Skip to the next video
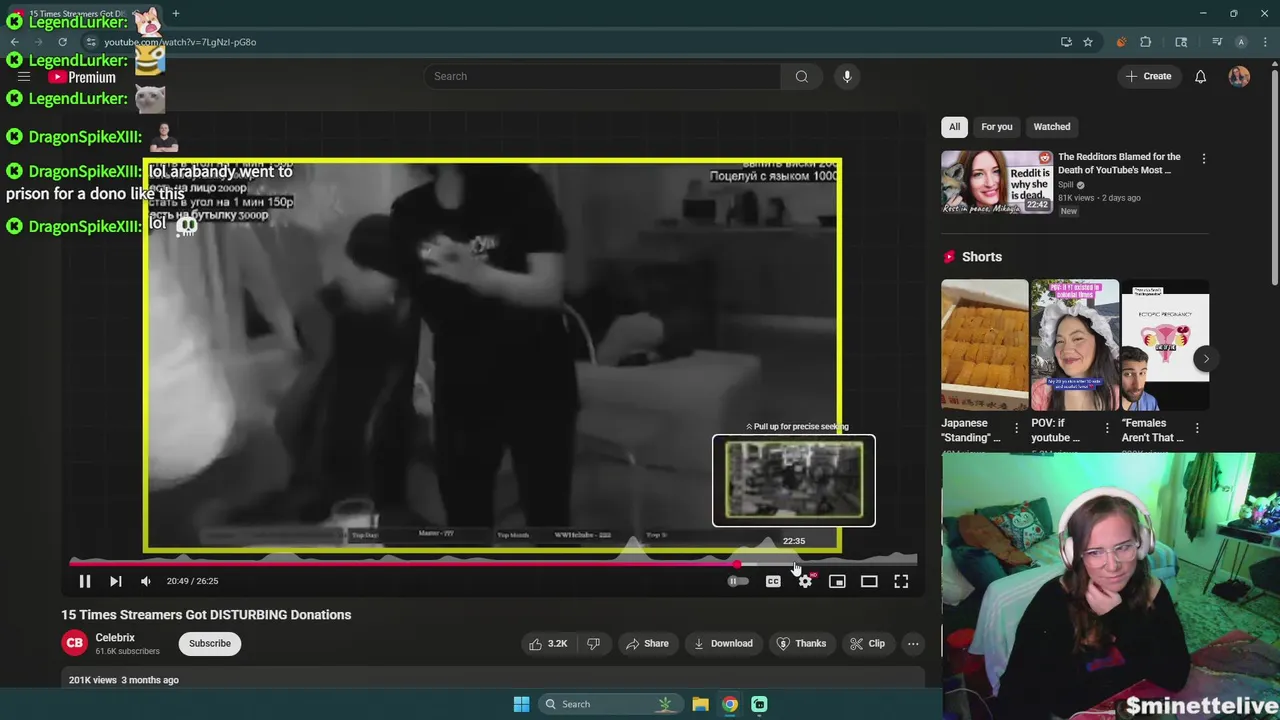 click(116, 581)
